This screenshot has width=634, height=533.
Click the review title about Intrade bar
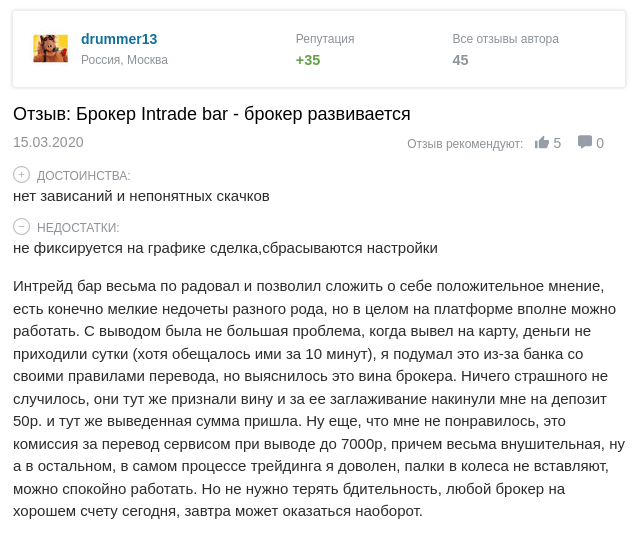tap(212, 114)
